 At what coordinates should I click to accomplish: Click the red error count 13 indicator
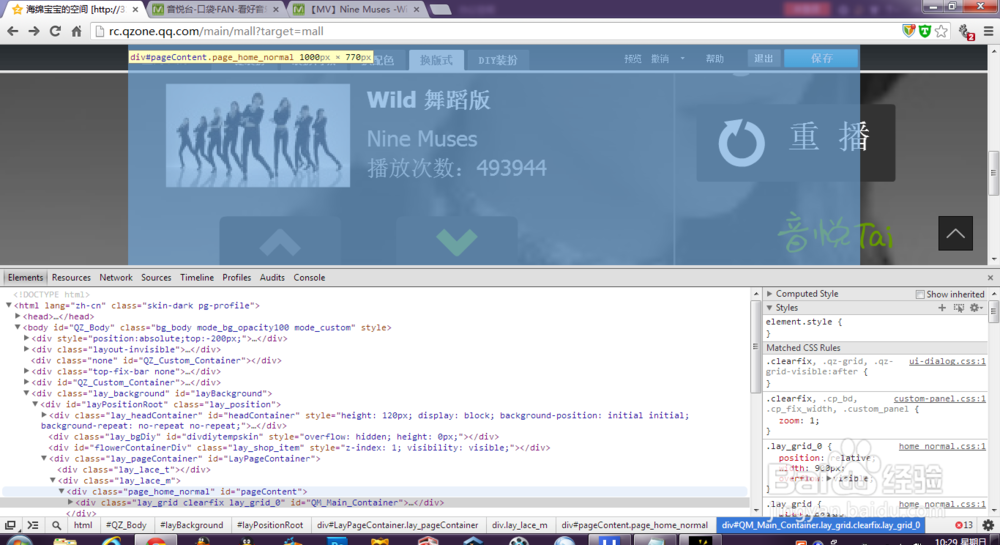point(964,525)
